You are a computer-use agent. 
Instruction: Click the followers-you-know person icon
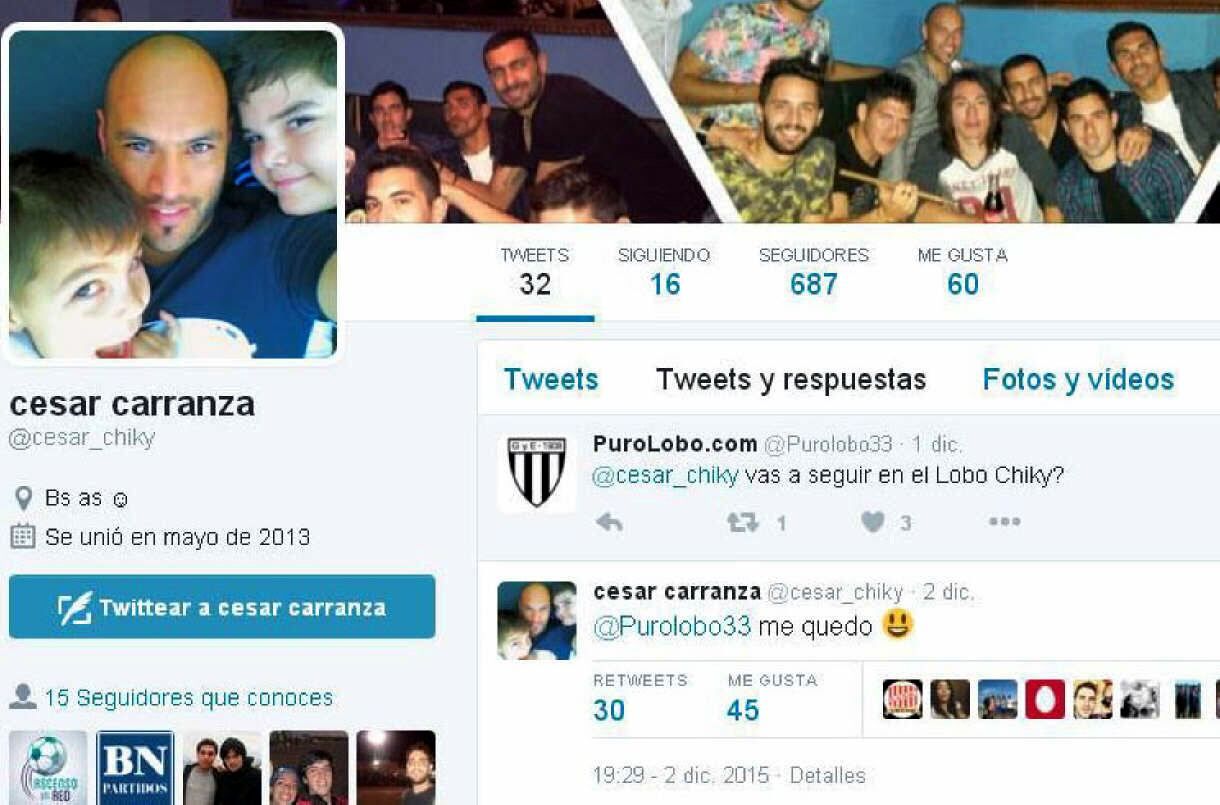(x=22, y=697)
